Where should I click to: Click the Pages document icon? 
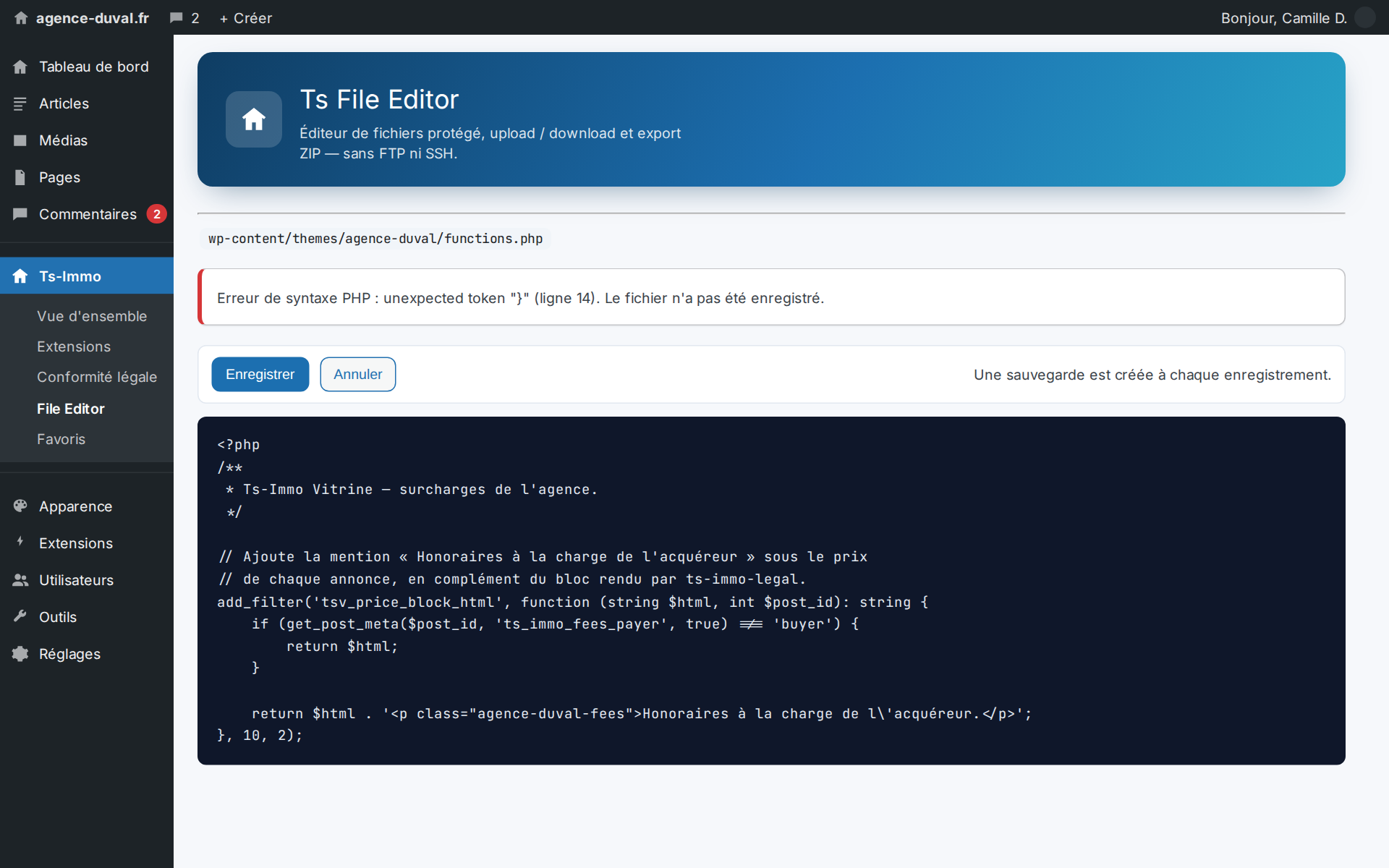[x=20, y=177]
